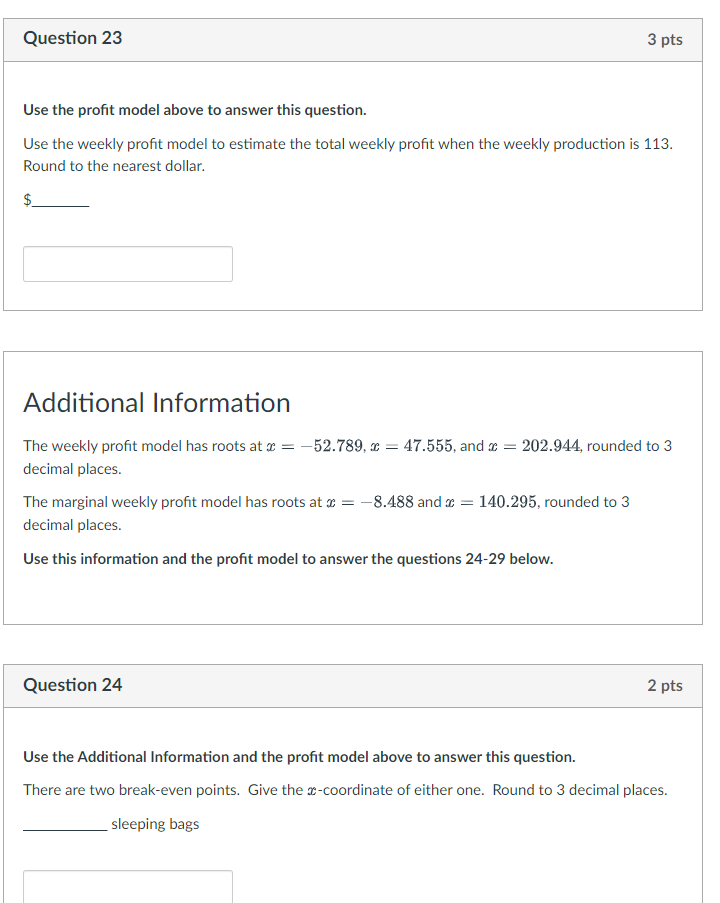Click the 3 pts label for Question 23
The width and height of the screenshot is (720, 903).
(668, 39)
